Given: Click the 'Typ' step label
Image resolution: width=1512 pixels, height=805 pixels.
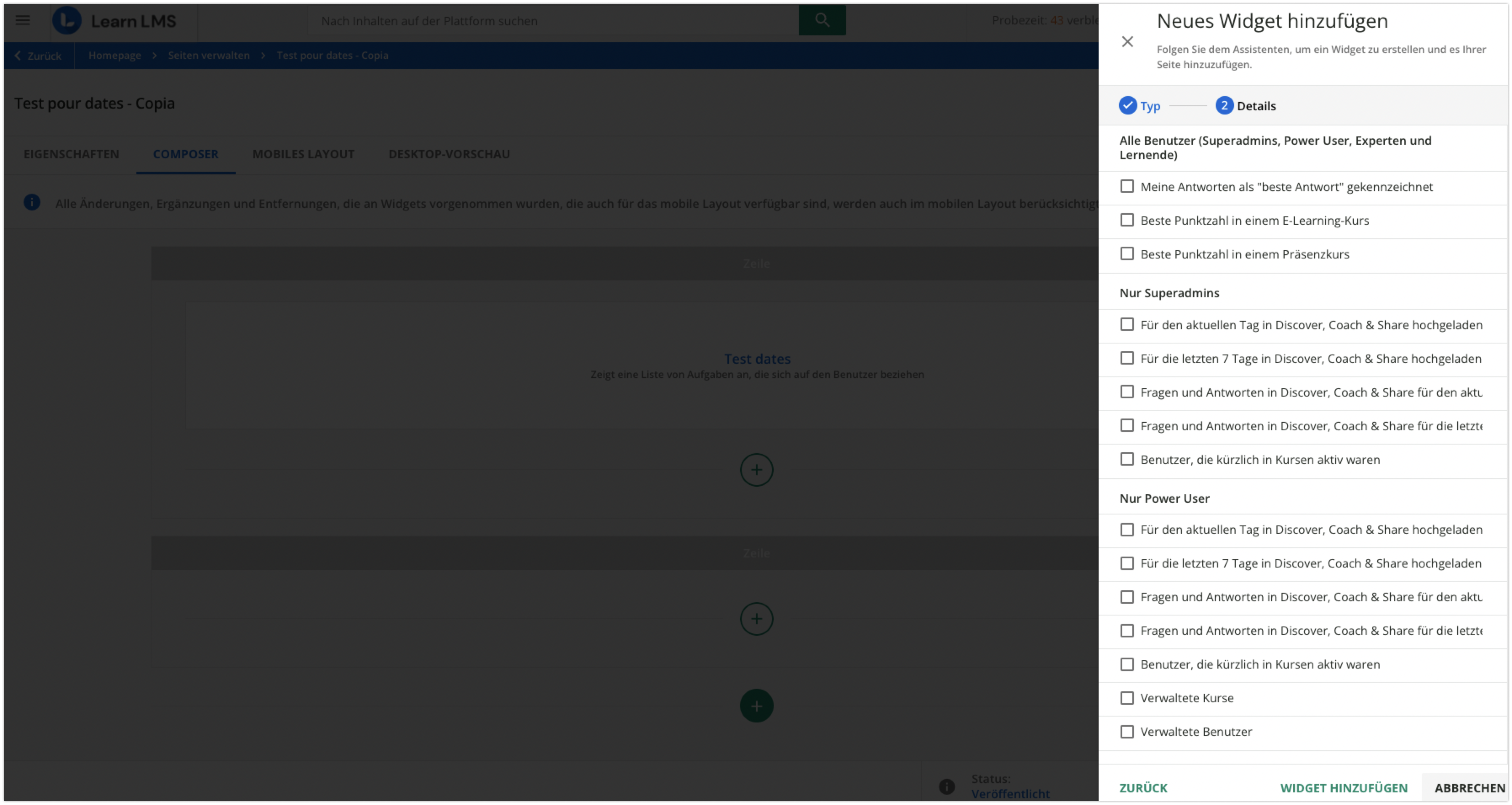Looking at the screenshot, I should (x=1150, y=106).
